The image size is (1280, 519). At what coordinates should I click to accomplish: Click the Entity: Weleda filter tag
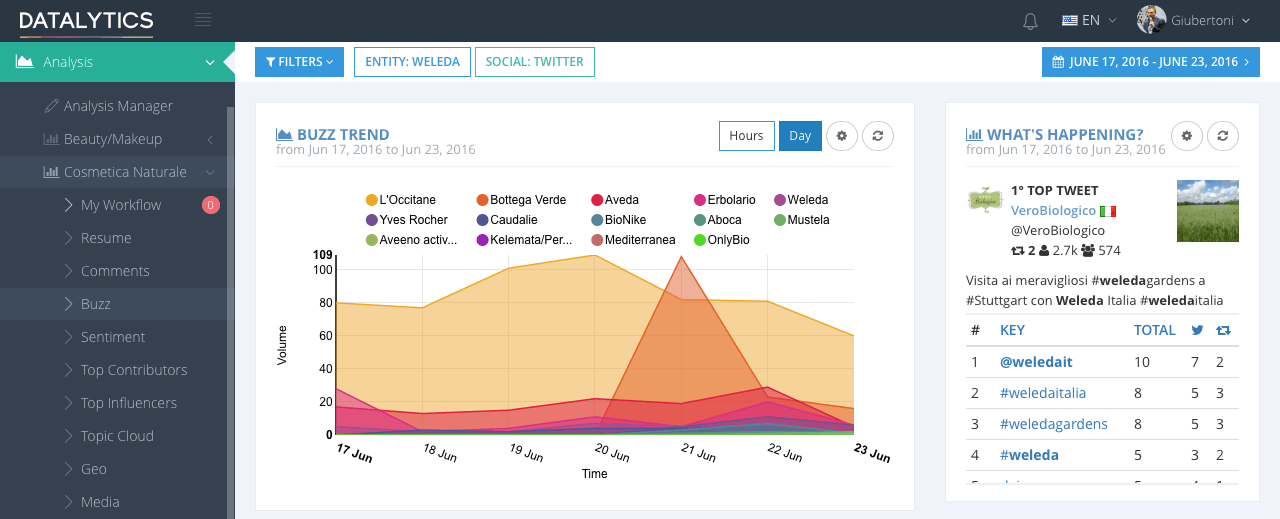[412, 62]
